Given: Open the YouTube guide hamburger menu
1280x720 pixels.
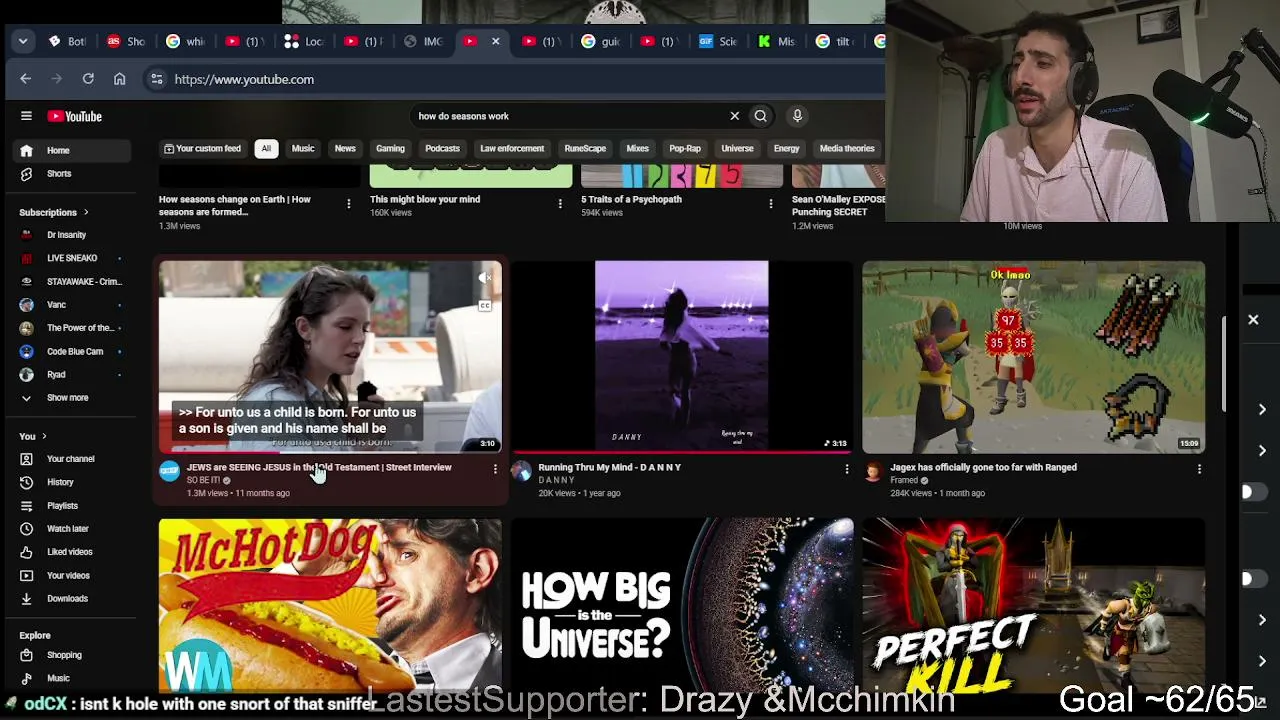Looking at the screenshot, I should coord(26,116).
